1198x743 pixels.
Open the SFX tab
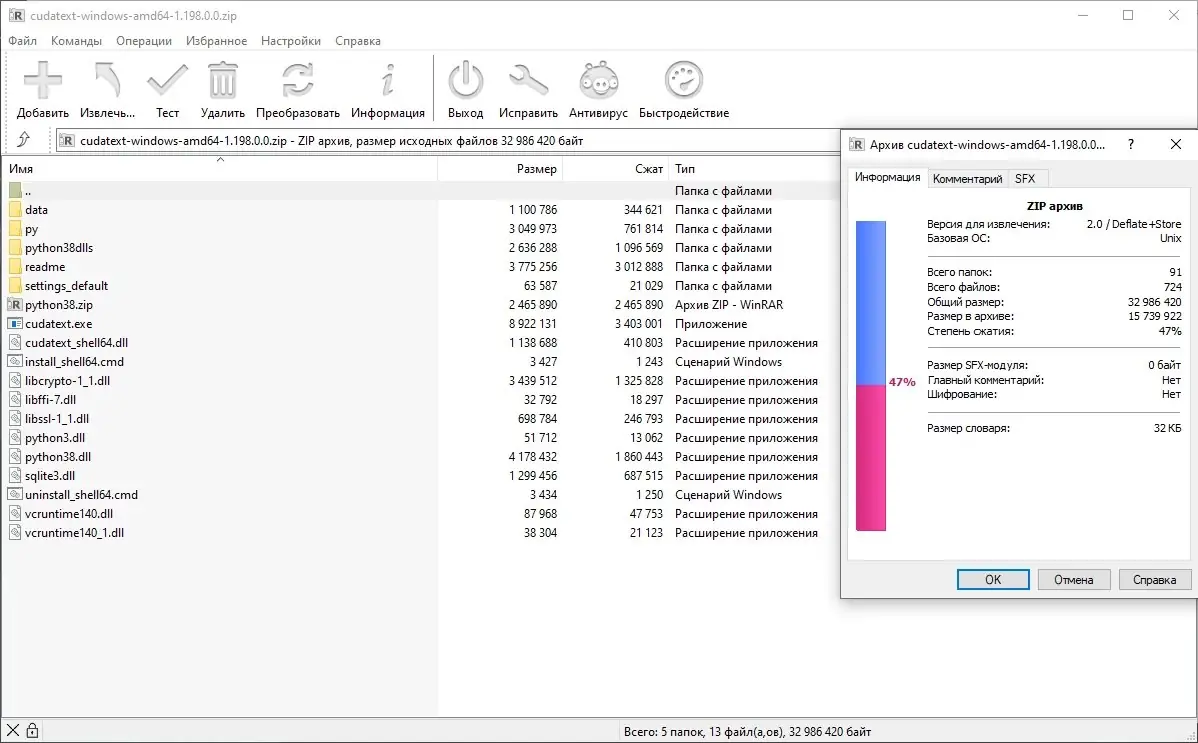pos(1027,177)
